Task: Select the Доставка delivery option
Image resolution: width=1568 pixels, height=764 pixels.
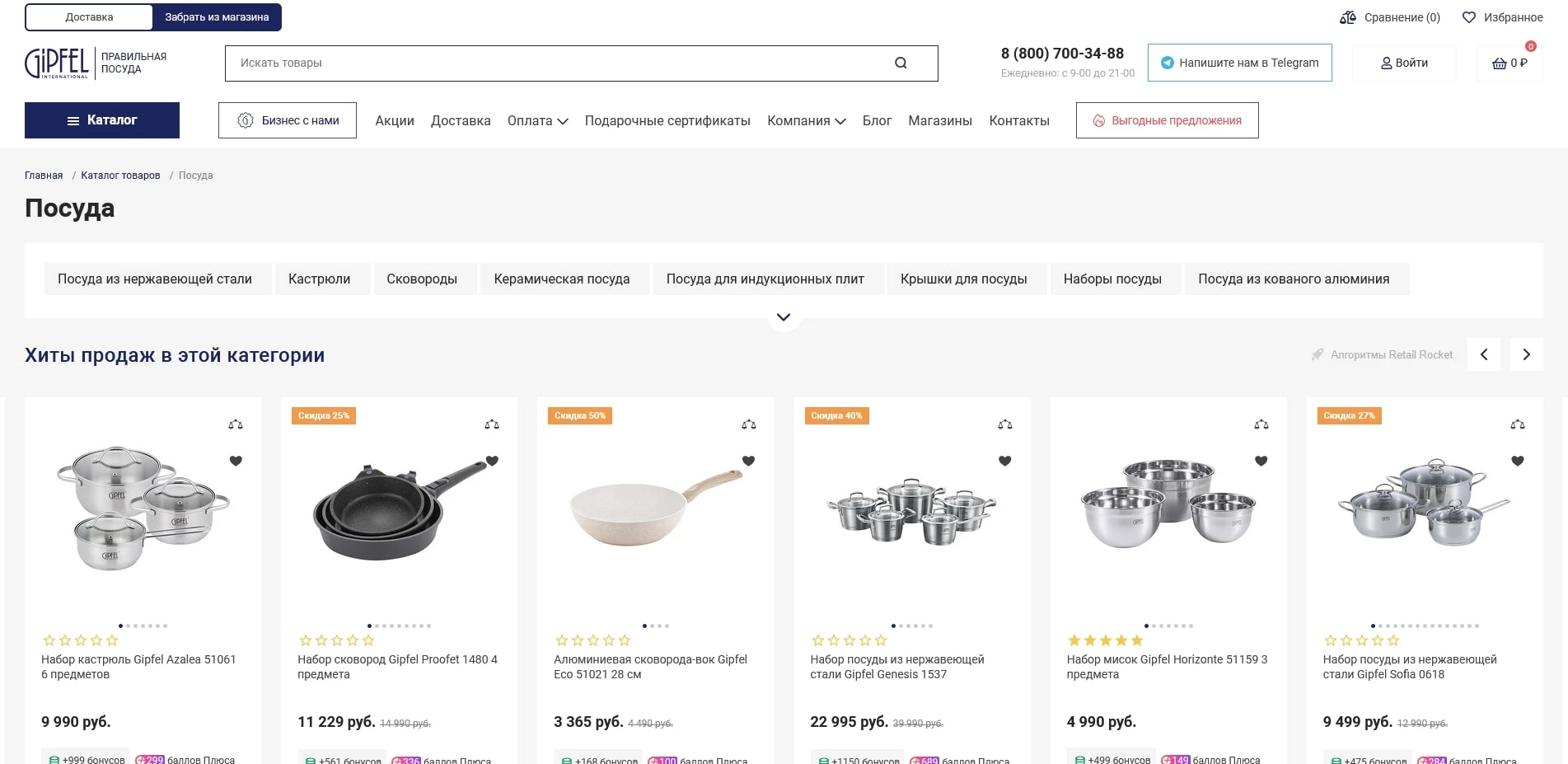Action: (x=90, y=17)
